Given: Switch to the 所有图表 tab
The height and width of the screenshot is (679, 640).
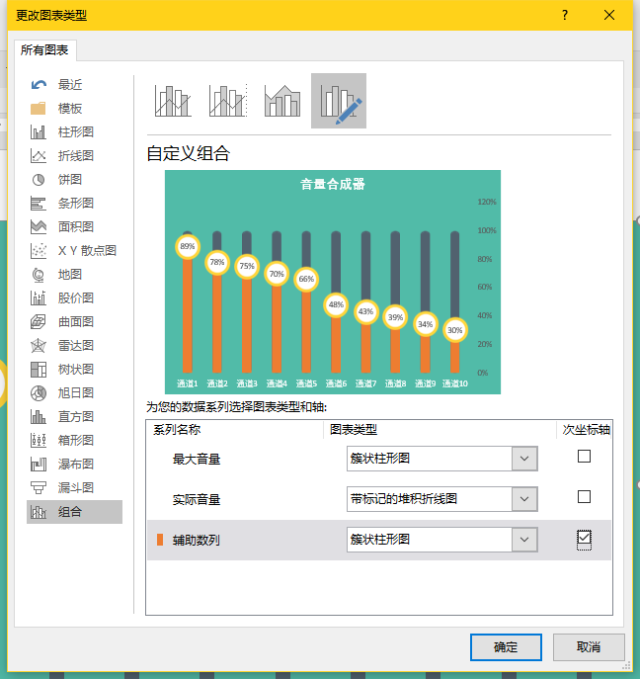Looking at the screenshot, I should 45,50.
